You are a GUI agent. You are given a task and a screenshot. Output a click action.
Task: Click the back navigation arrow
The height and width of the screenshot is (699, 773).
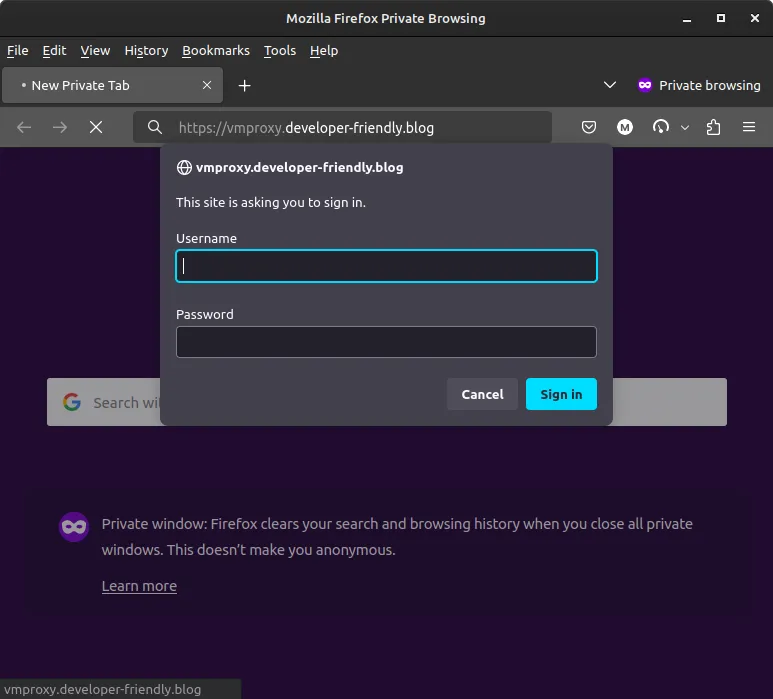click(x=25, y=127)
